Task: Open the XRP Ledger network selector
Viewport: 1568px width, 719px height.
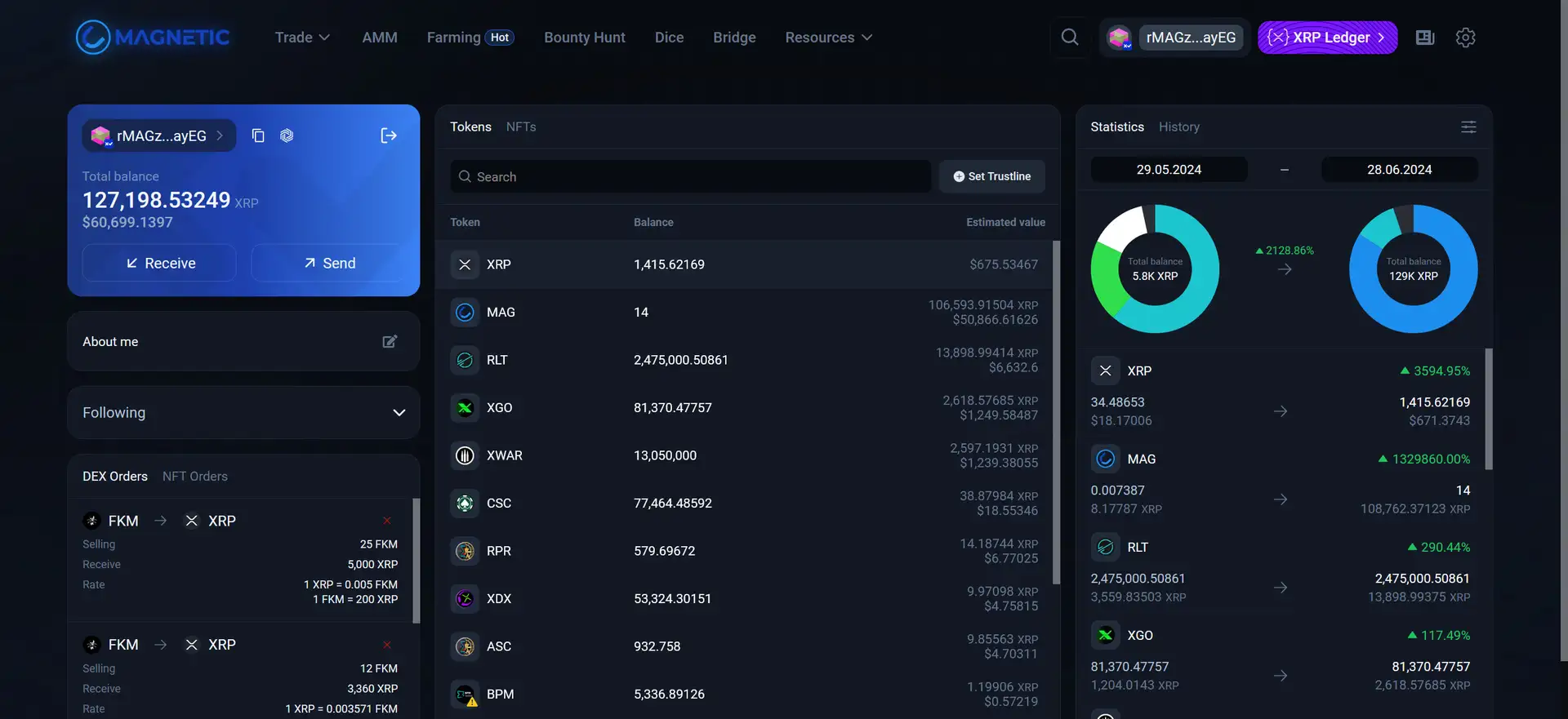Action: click(1326, 38)
